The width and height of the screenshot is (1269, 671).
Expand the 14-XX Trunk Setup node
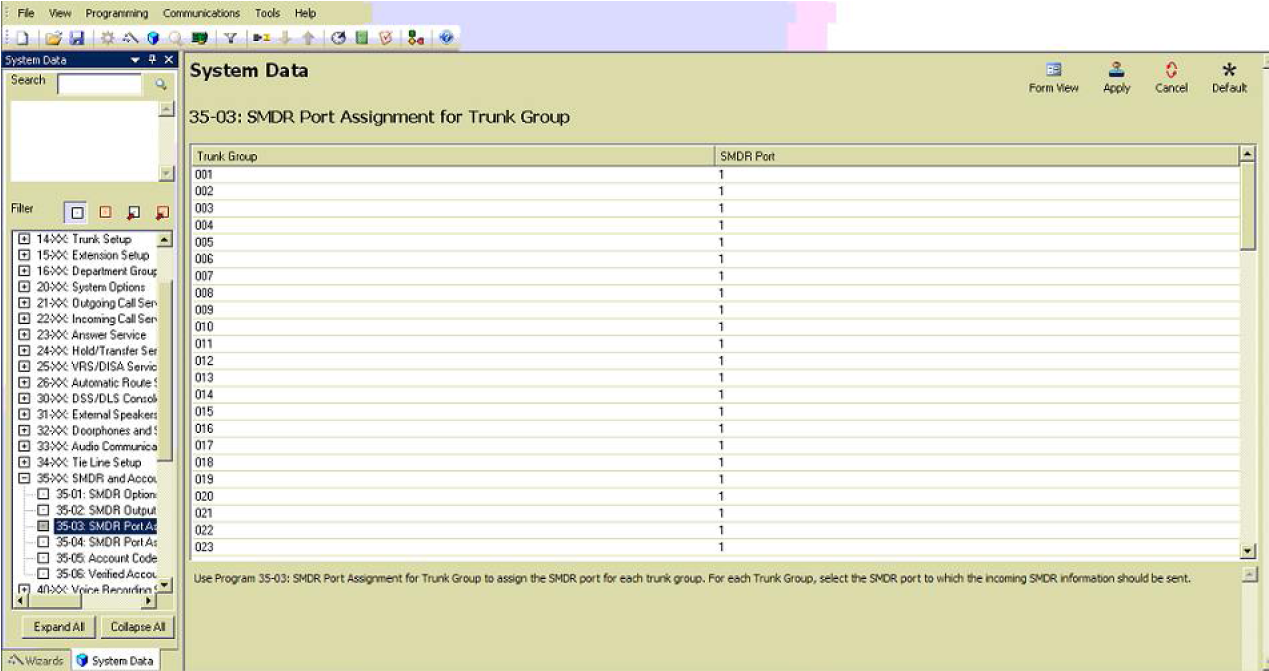pos(24,240)
